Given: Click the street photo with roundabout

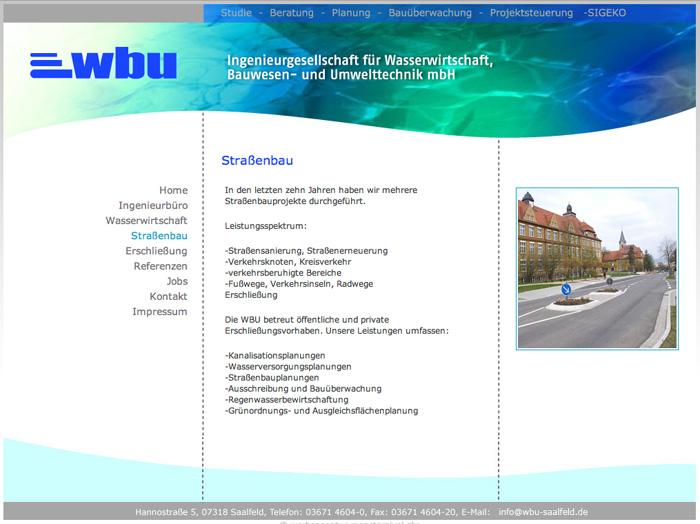Looking at the screenshot, I should pyautogui.click(x=596, y=268).
